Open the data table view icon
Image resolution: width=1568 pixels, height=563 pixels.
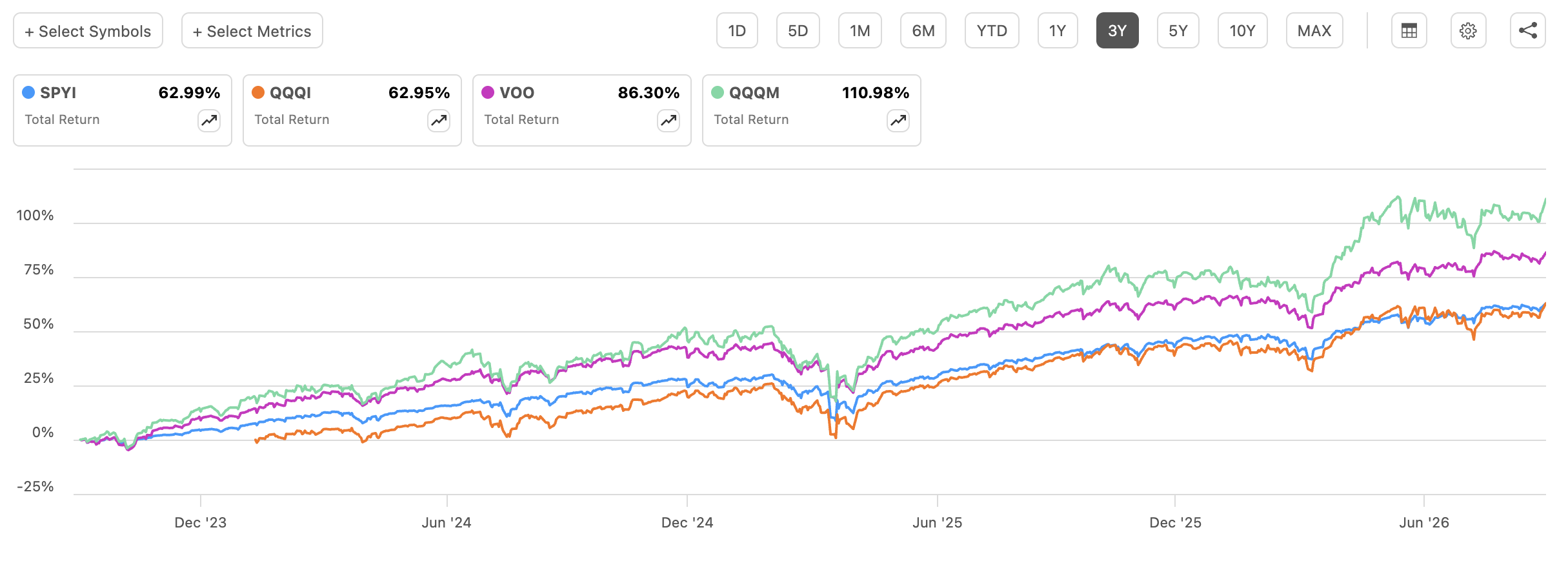coord(1409,30)
